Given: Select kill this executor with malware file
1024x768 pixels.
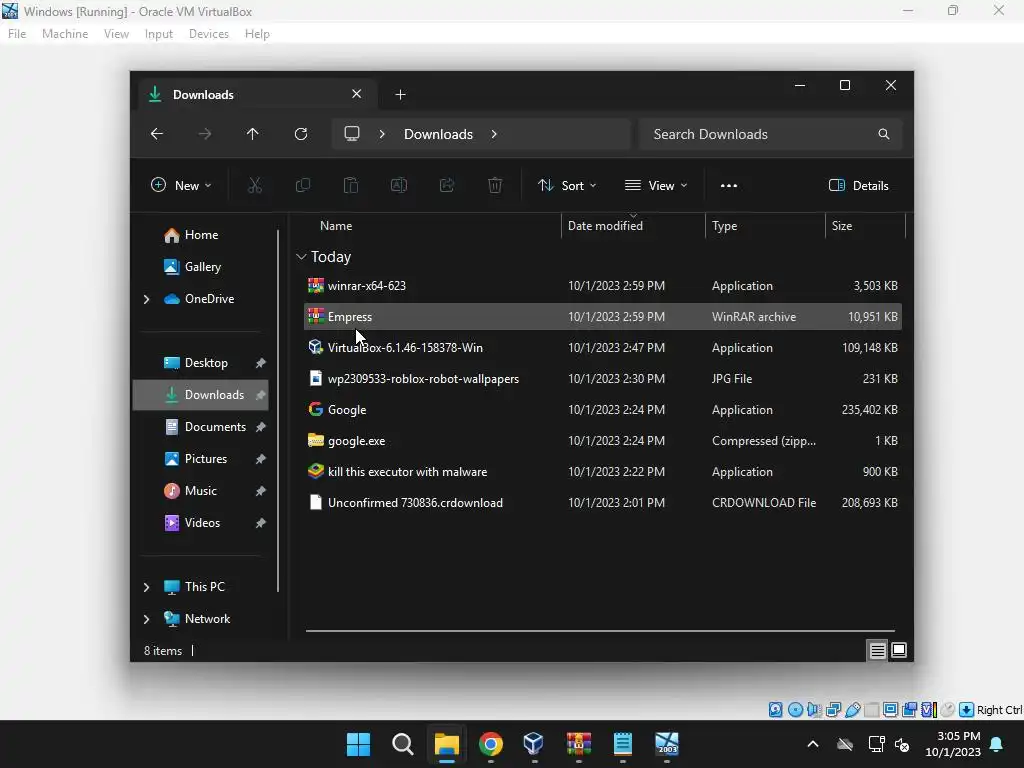Looking at the screenshot, I should 603,472.
